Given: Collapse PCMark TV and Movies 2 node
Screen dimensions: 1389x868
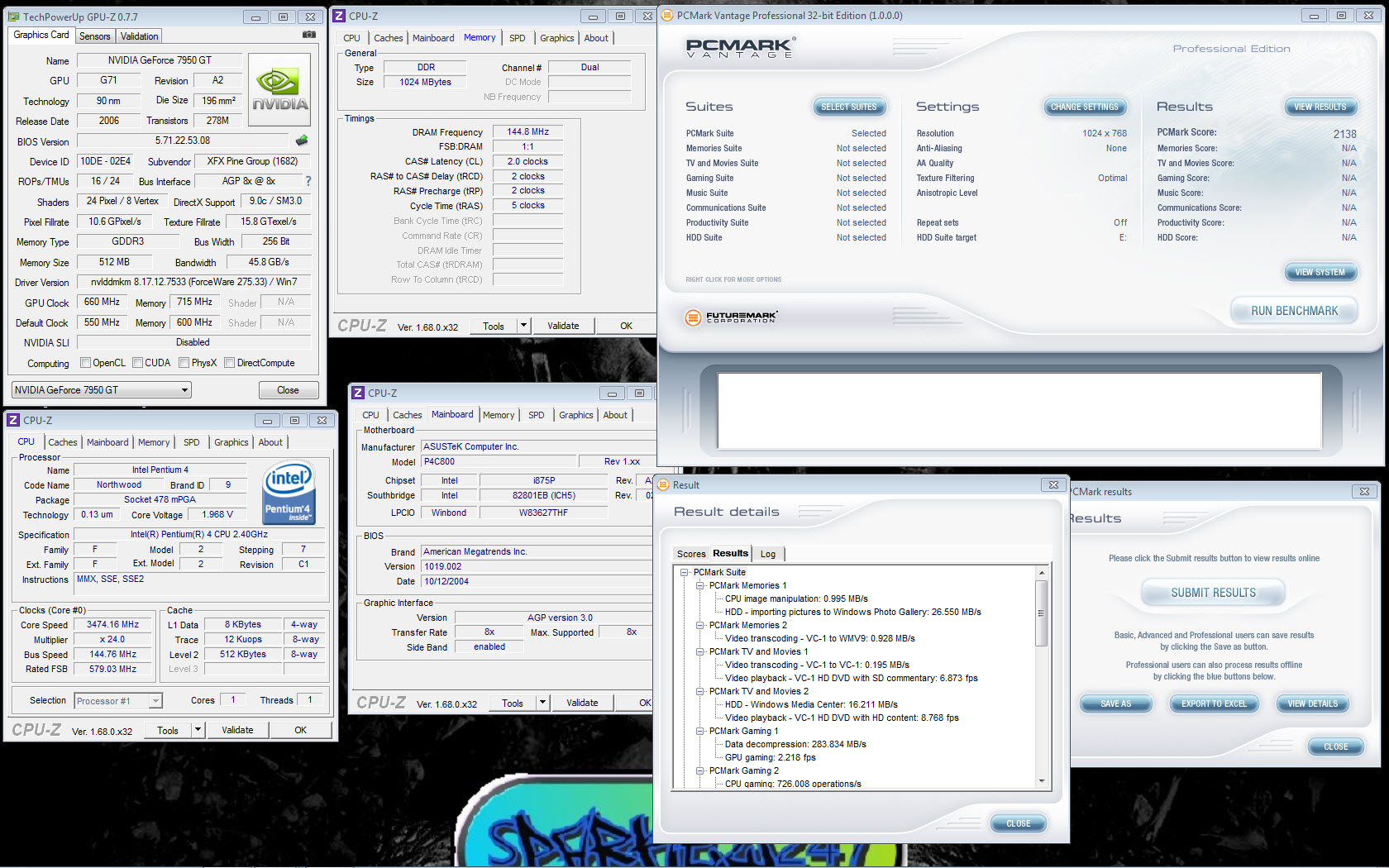Looking at the screenshot, I should (x=700, y=691).
